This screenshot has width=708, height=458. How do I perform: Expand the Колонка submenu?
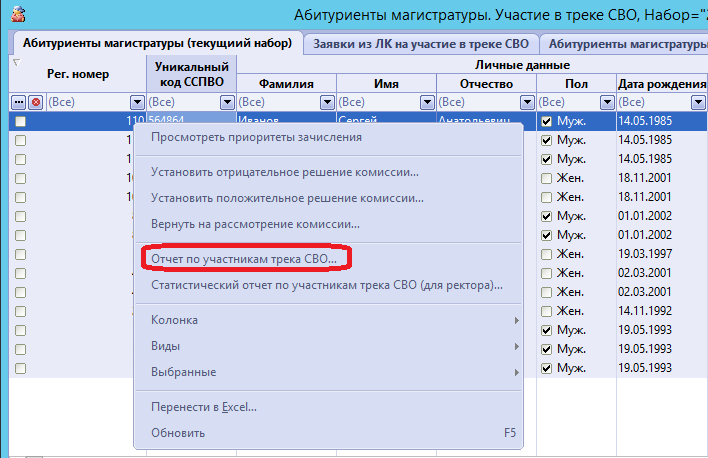328,320
